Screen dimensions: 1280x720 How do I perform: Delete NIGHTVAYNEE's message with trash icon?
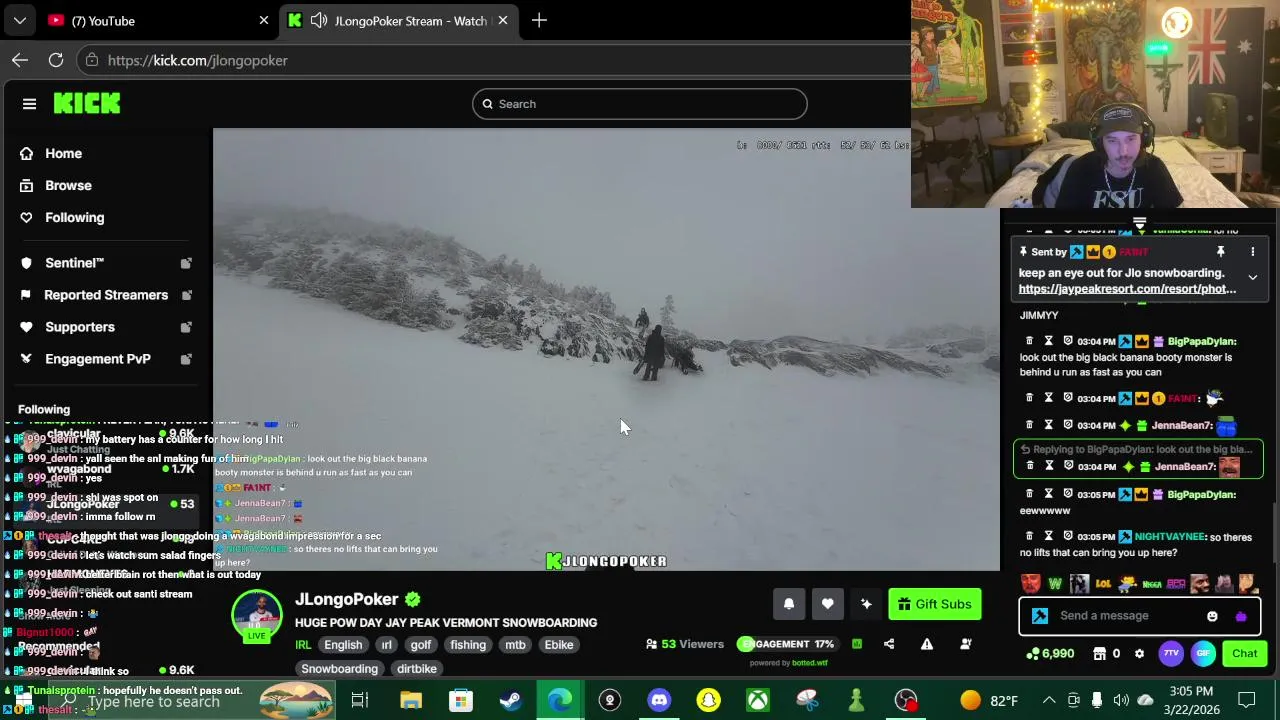point(1029,537)
